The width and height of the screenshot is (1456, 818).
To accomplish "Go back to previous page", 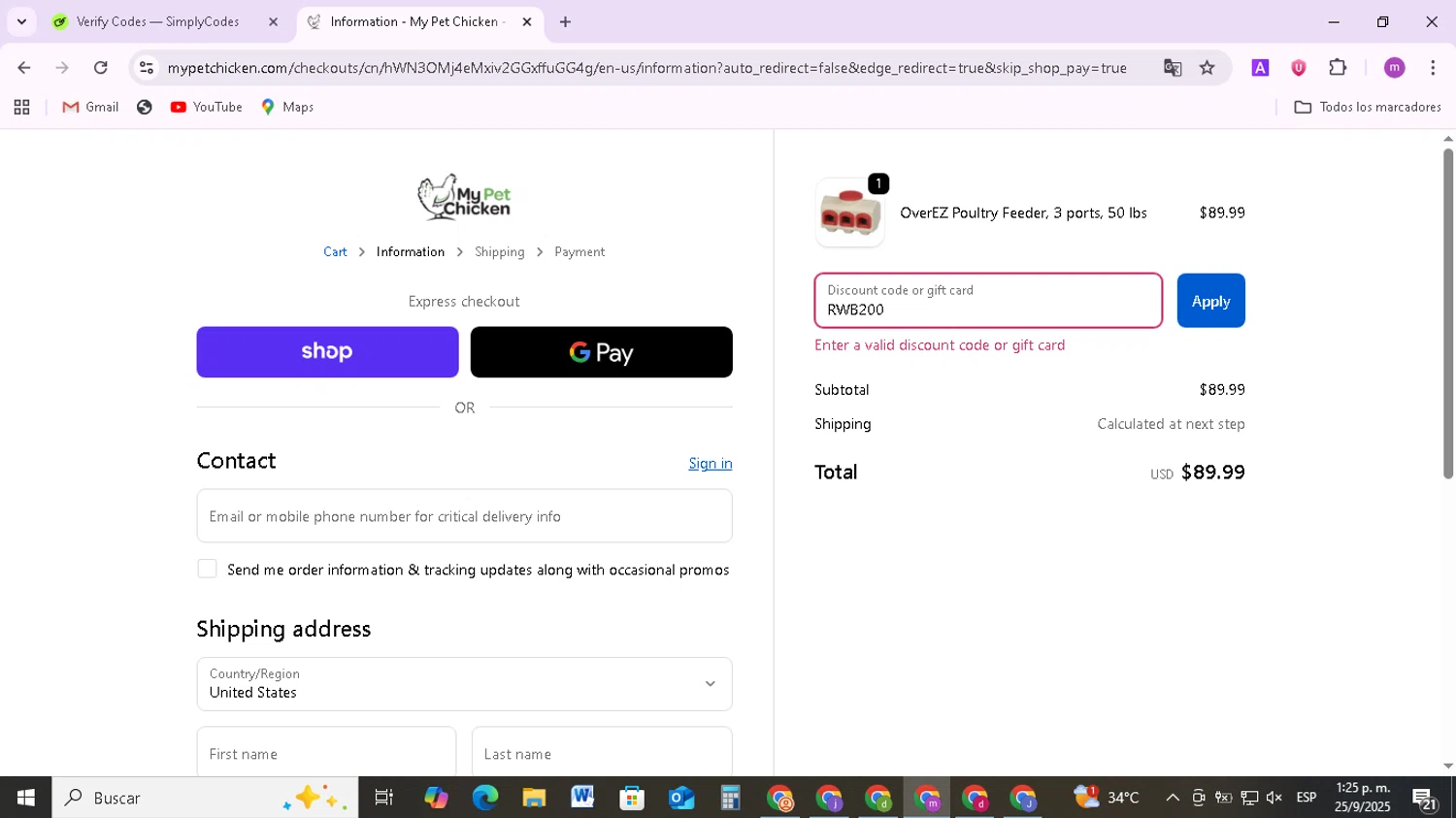I will 24,68.
